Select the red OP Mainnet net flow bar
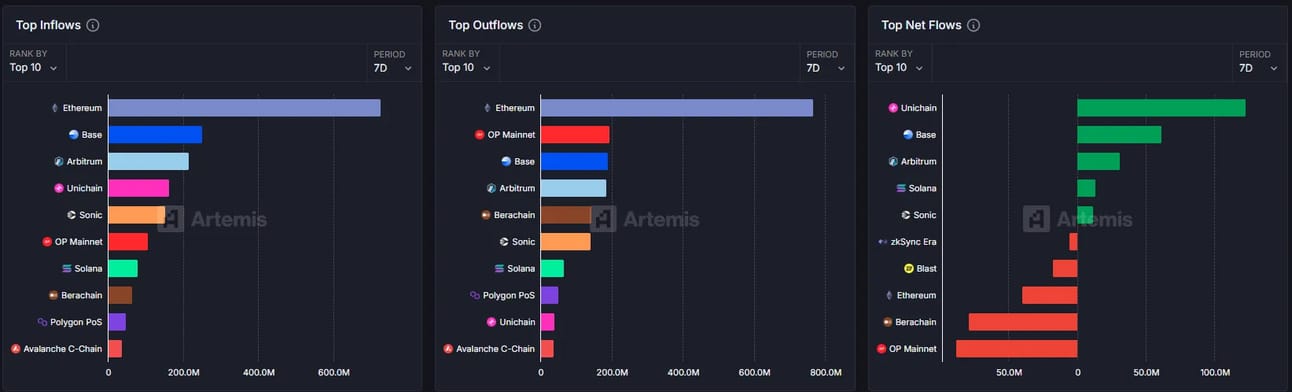 [x=1017, y=349]
